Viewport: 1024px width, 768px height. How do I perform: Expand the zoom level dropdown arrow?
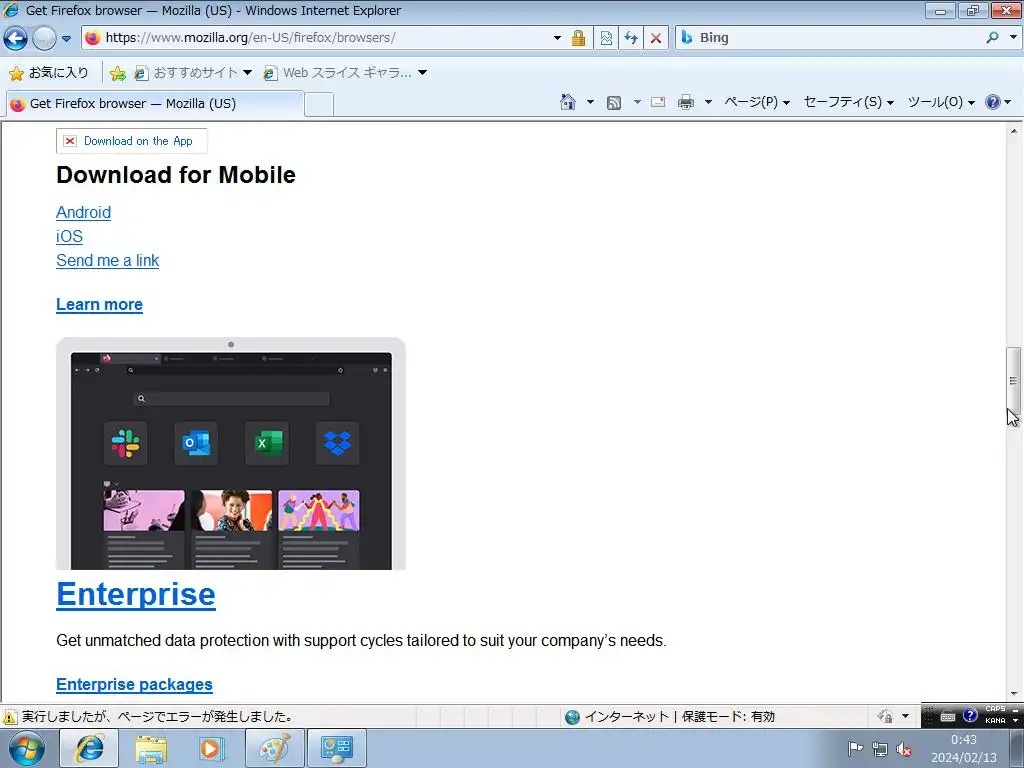point(906,716)
